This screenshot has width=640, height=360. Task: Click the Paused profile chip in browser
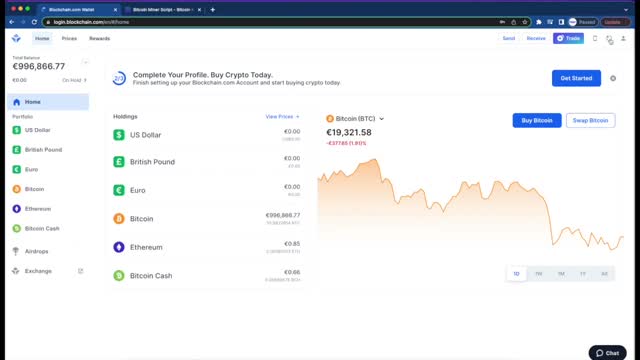[583, 22]
